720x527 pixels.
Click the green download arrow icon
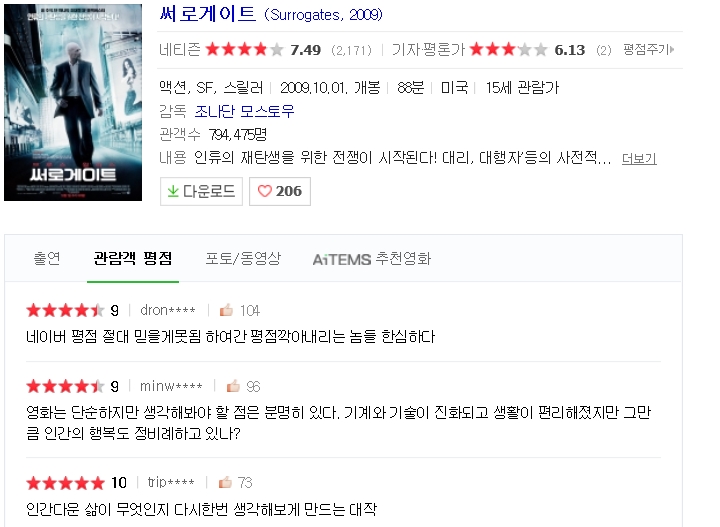coord(173,191)
